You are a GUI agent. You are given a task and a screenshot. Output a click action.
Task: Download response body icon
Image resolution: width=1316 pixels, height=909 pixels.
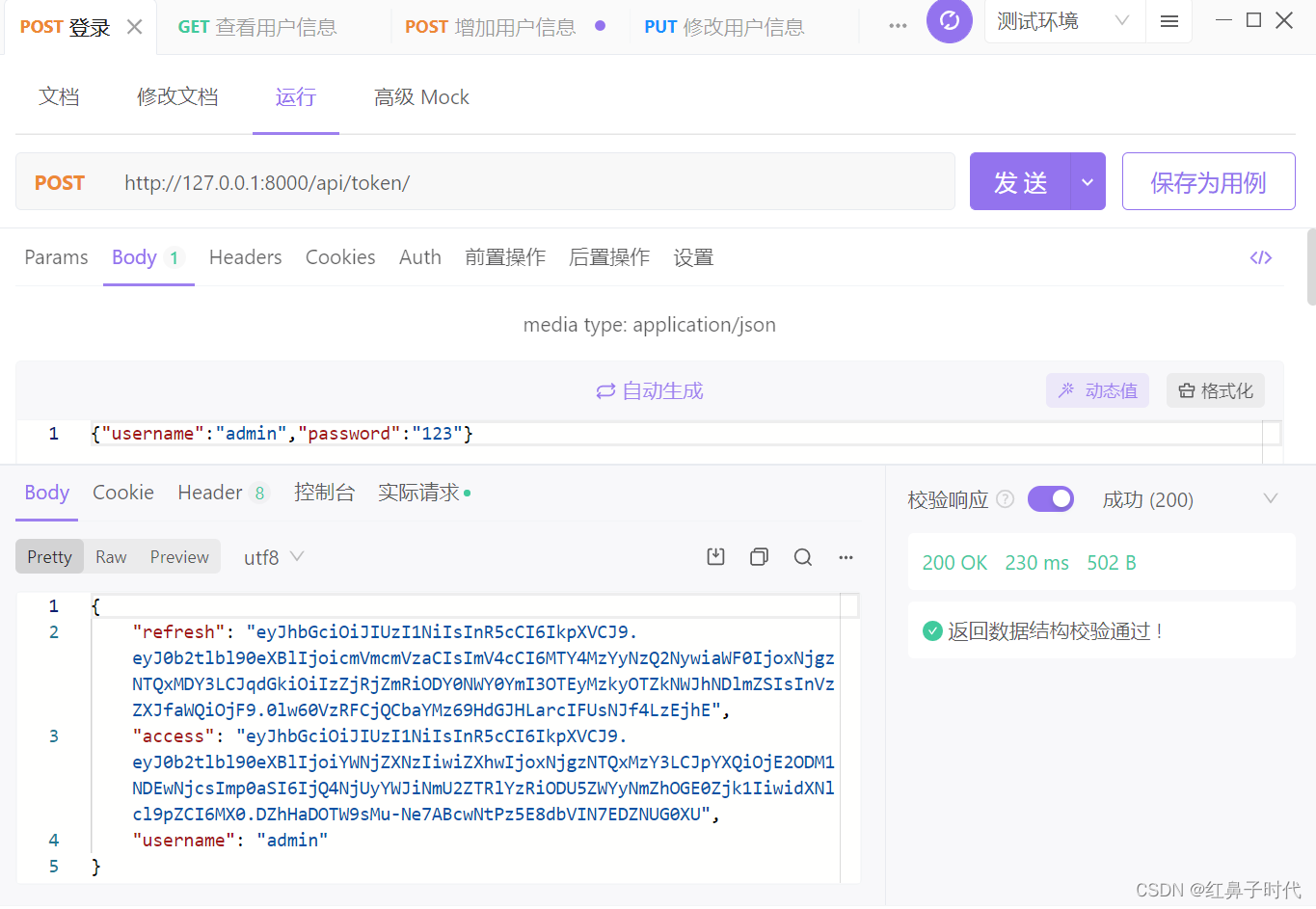[x=715, y=556]
